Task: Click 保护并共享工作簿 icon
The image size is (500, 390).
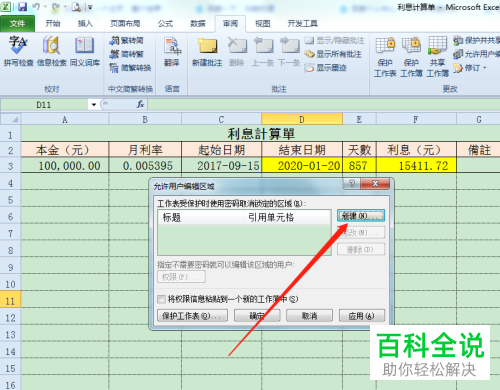Action: tap(458, 41)
